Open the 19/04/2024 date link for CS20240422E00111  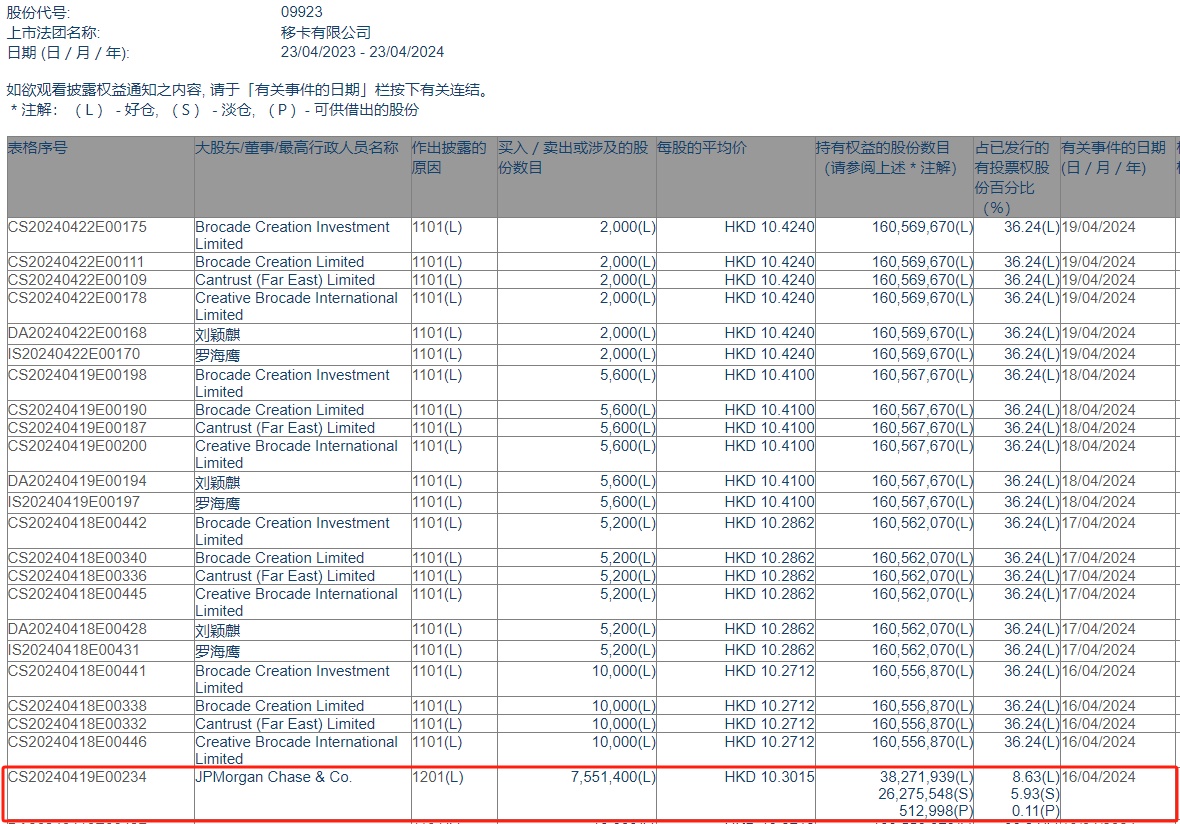1098,262
